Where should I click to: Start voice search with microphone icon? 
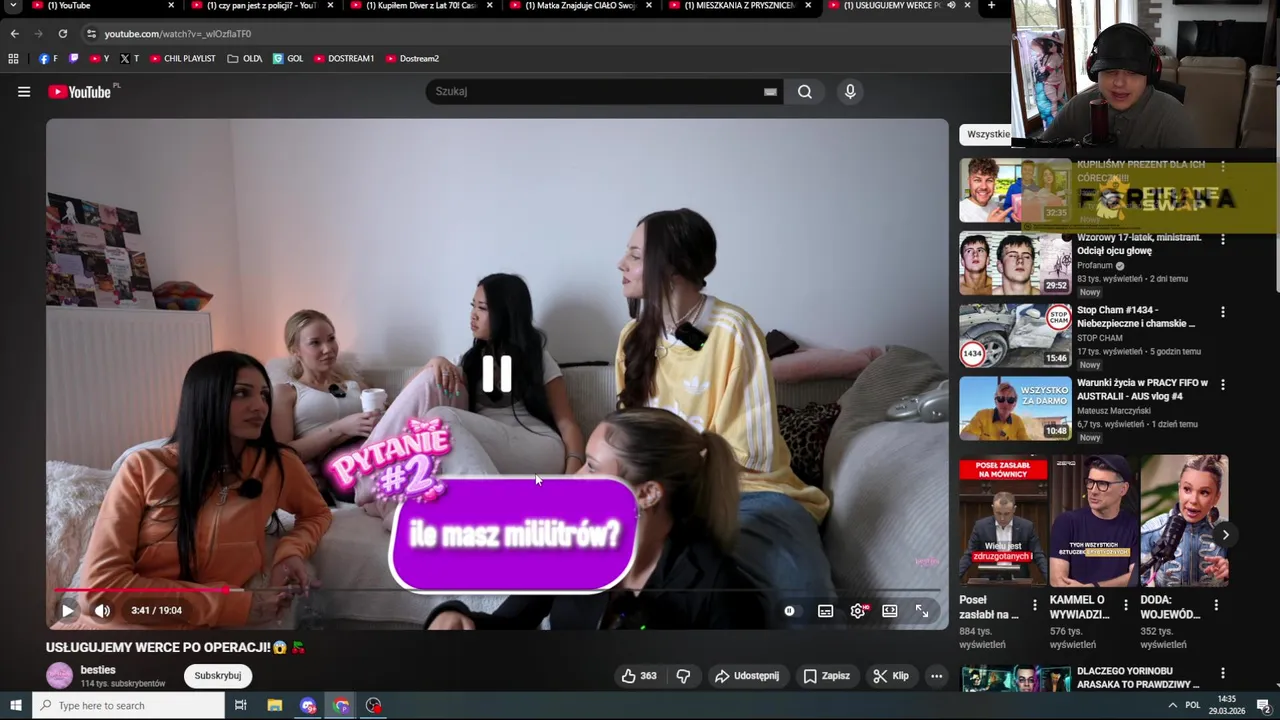click(850, 92)
